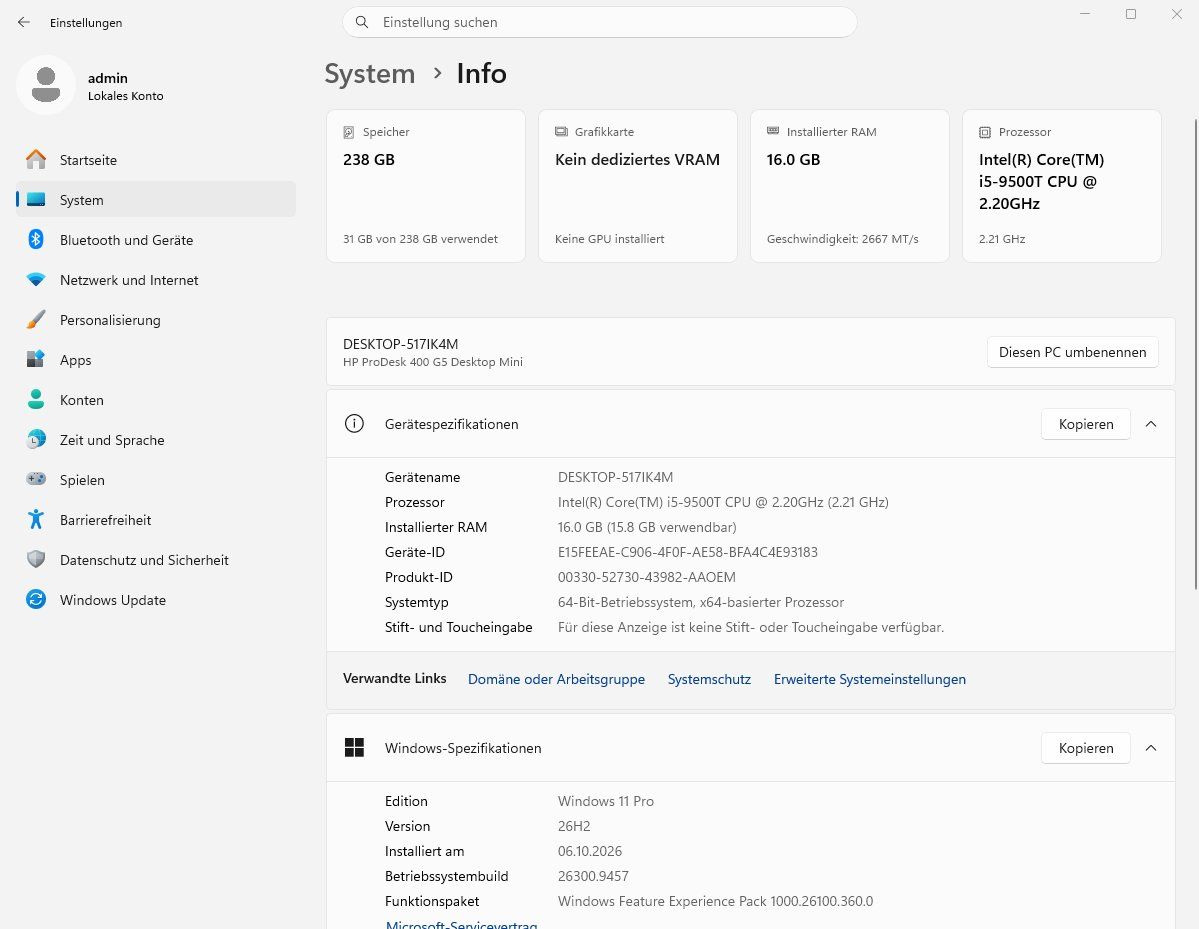Go to Datenschutz und Sicherheit
Screen dimensions: 1199x929
(x=156, y=560)
